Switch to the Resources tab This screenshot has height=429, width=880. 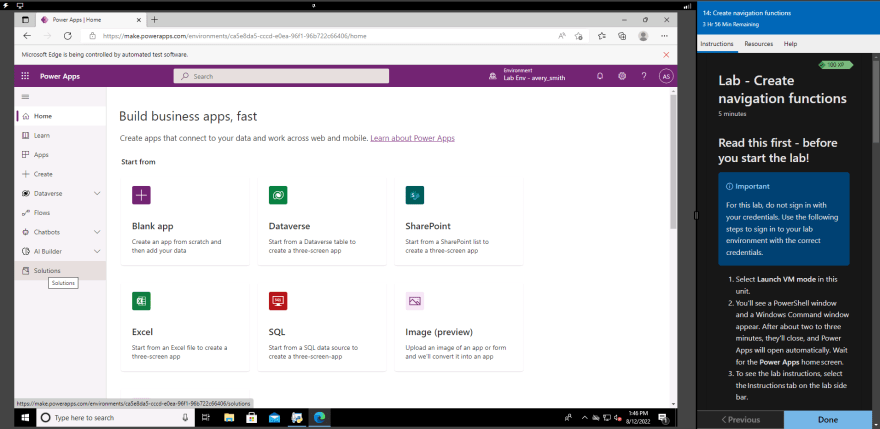coord(758,44)
